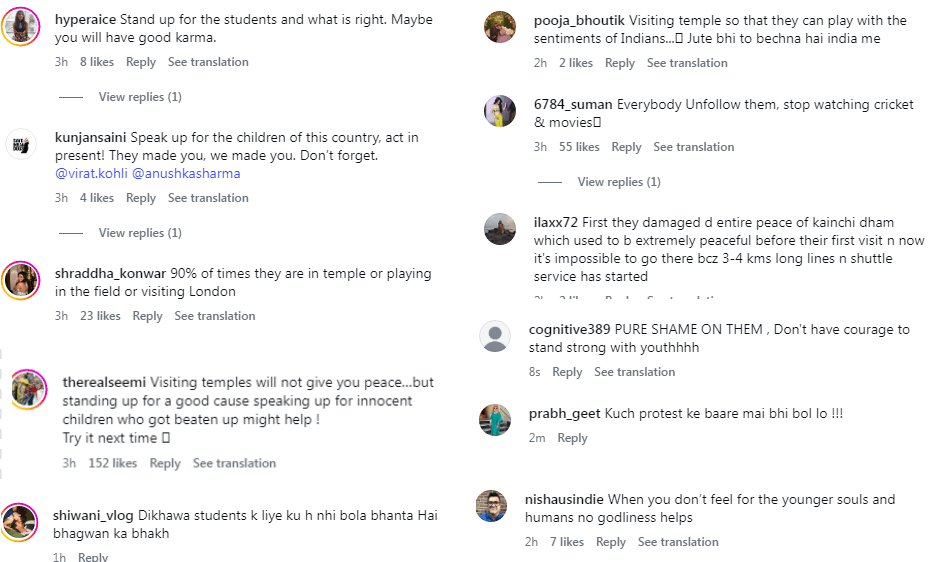Open the shiwani_vlog username link
Viewport: 932px width, 562px height.
pos(93,516)
